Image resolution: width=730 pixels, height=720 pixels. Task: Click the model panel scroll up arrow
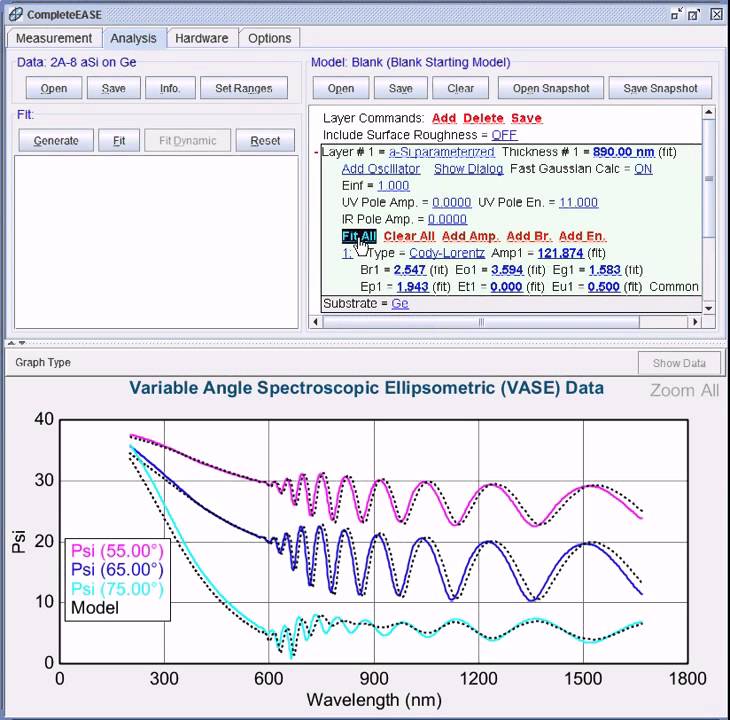coord(708,112)
